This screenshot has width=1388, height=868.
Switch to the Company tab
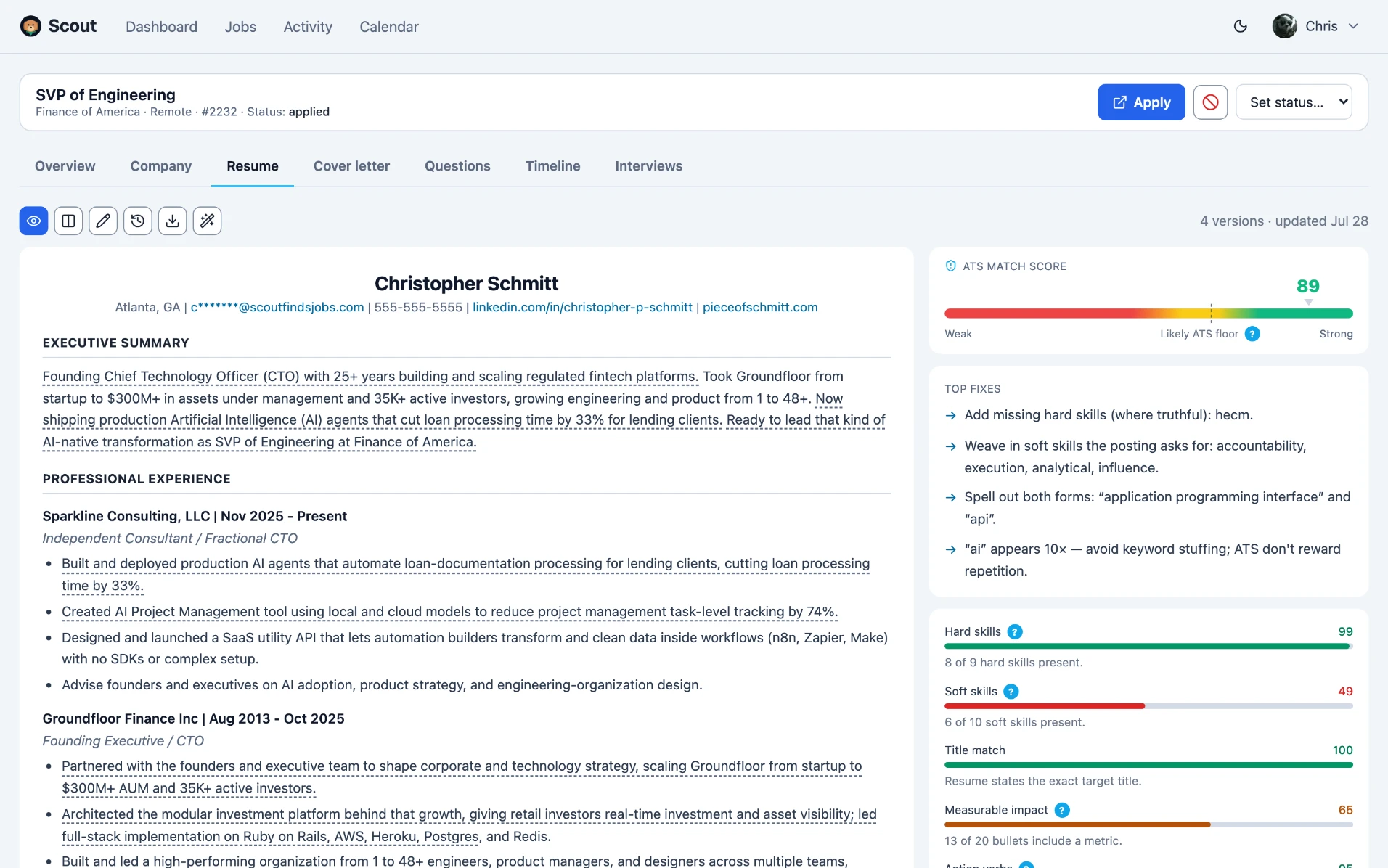point(160,166)
